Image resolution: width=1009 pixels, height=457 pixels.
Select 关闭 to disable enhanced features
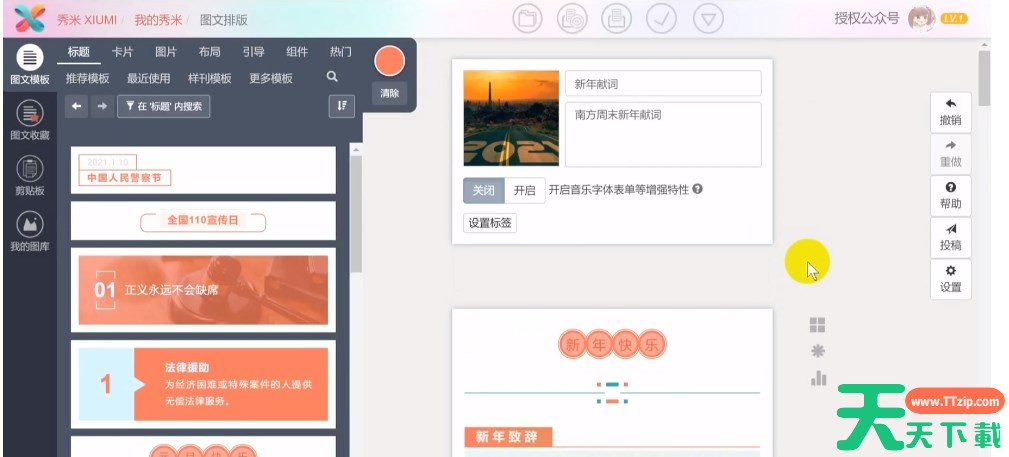(483, 190)
